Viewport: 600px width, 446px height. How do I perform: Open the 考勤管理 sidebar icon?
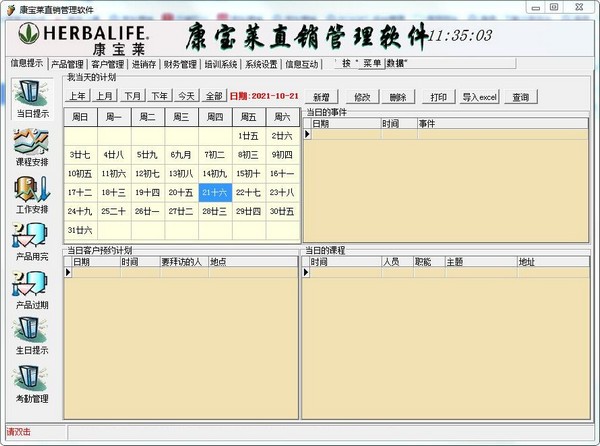(32, 384)
